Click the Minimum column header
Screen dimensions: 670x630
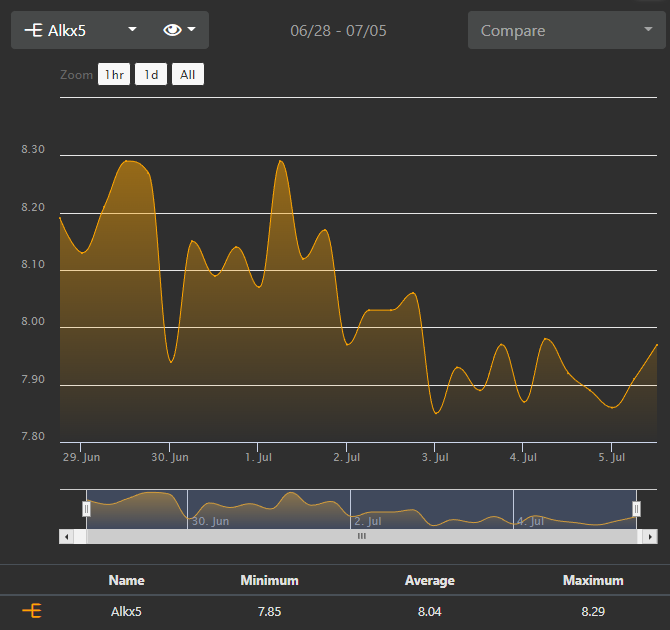pyautogui.click(x=269, y=580)
